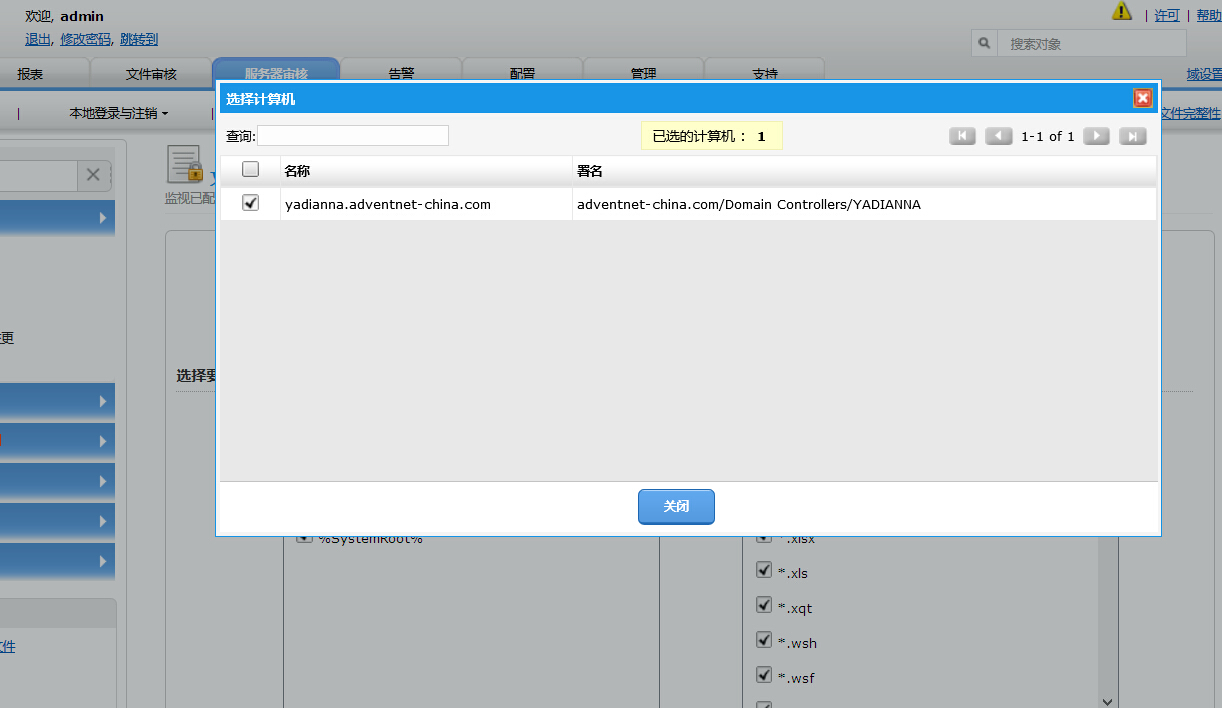This screenshot has height=708, width=1222.
Task: Expand the first blue sidebar section arrow
Action: point(103,217)
